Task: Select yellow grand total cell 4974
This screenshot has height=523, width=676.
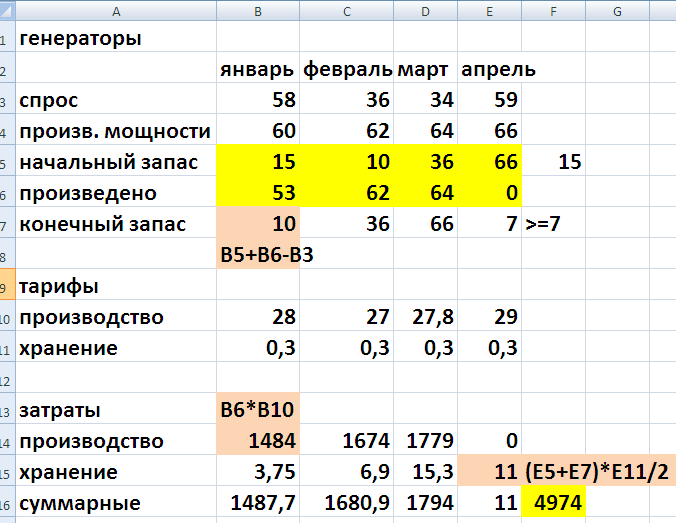Action: tap(554, 503)
